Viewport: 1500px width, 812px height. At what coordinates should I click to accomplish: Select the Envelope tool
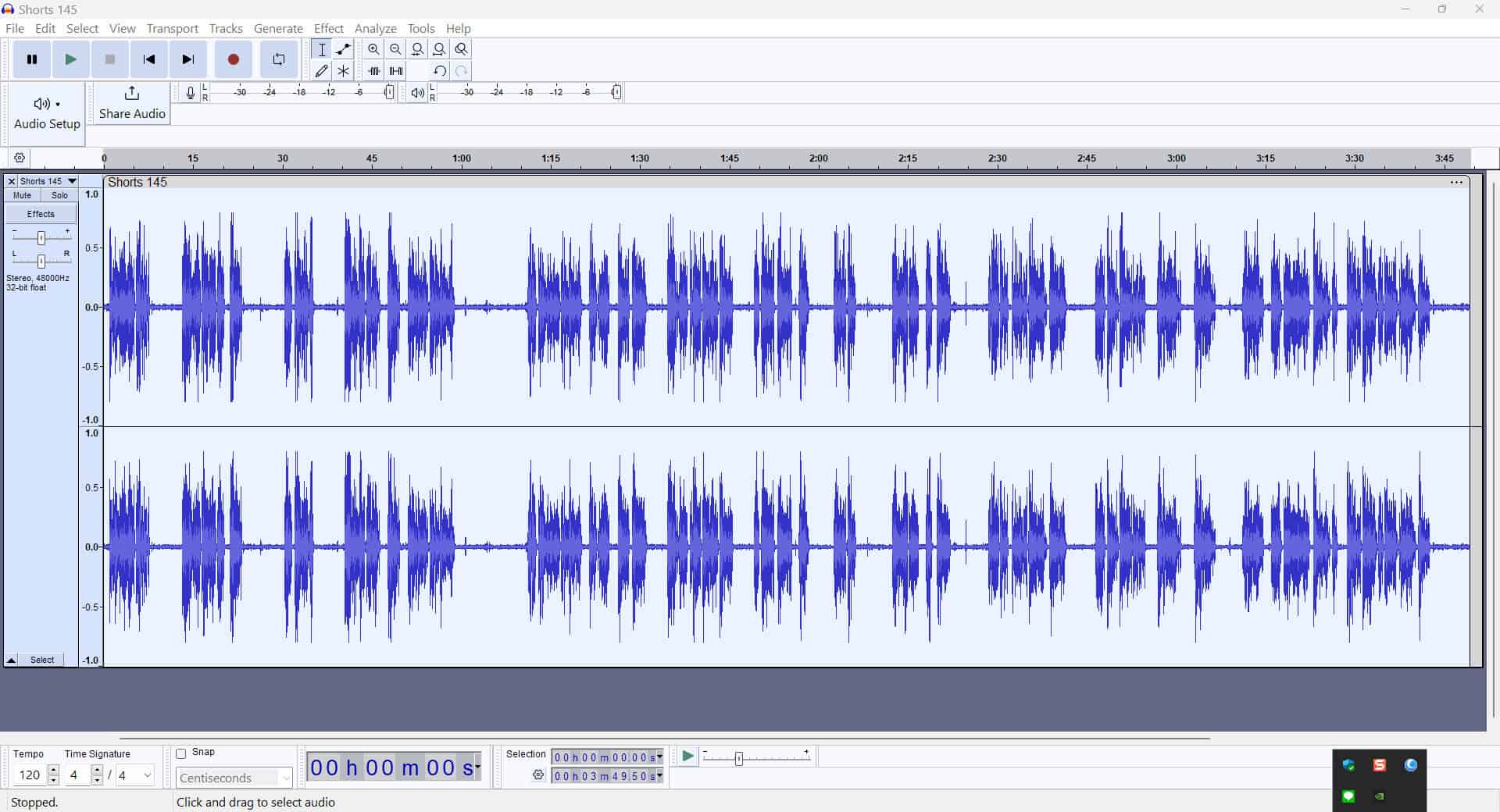tap(343, 48)
